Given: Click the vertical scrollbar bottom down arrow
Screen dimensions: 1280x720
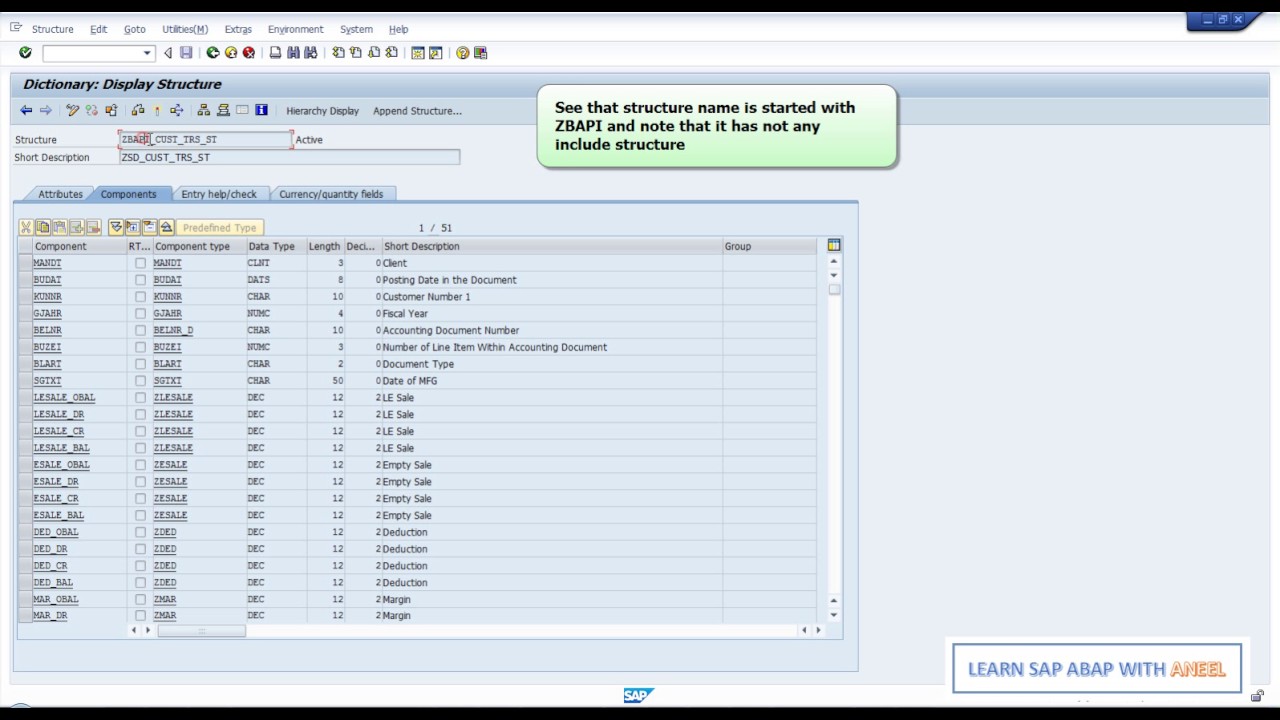Looking at the screenshot, I should (x=833, y=616).
